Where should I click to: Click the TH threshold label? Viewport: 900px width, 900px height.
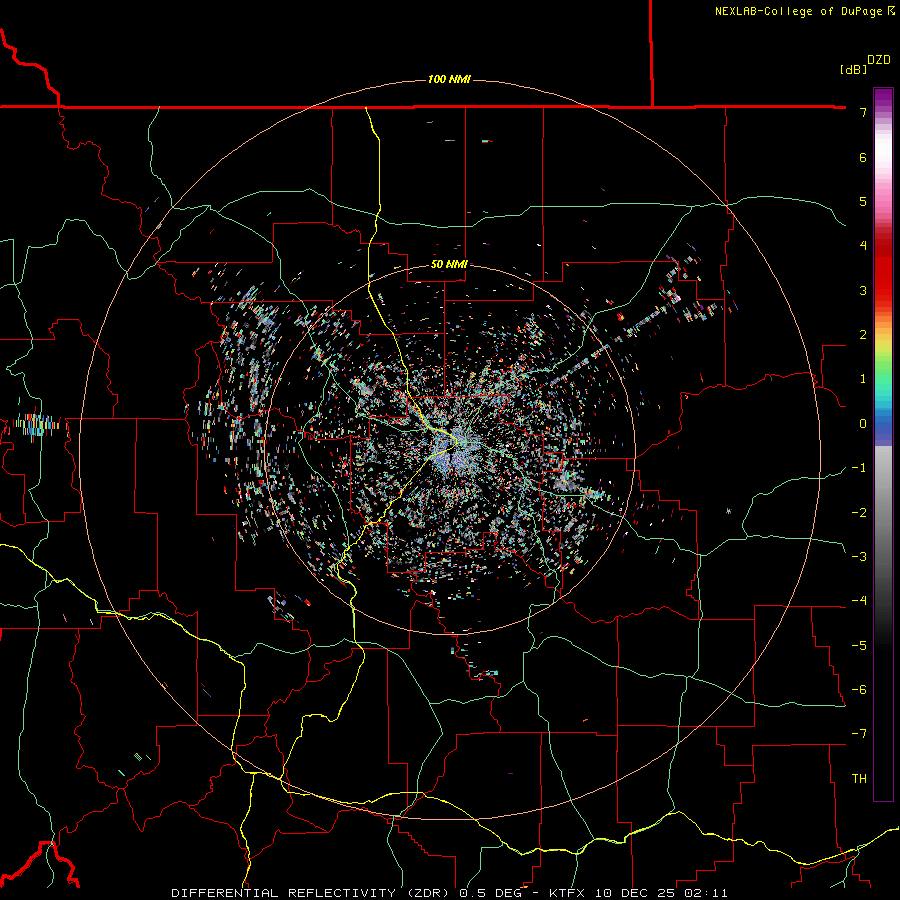pyautogui.click(x=859, y=779)
